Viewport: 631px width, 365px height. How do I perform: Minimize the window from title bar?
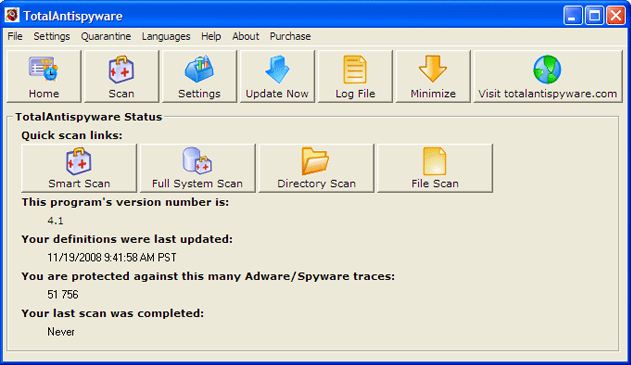click(x=573, y=16)
